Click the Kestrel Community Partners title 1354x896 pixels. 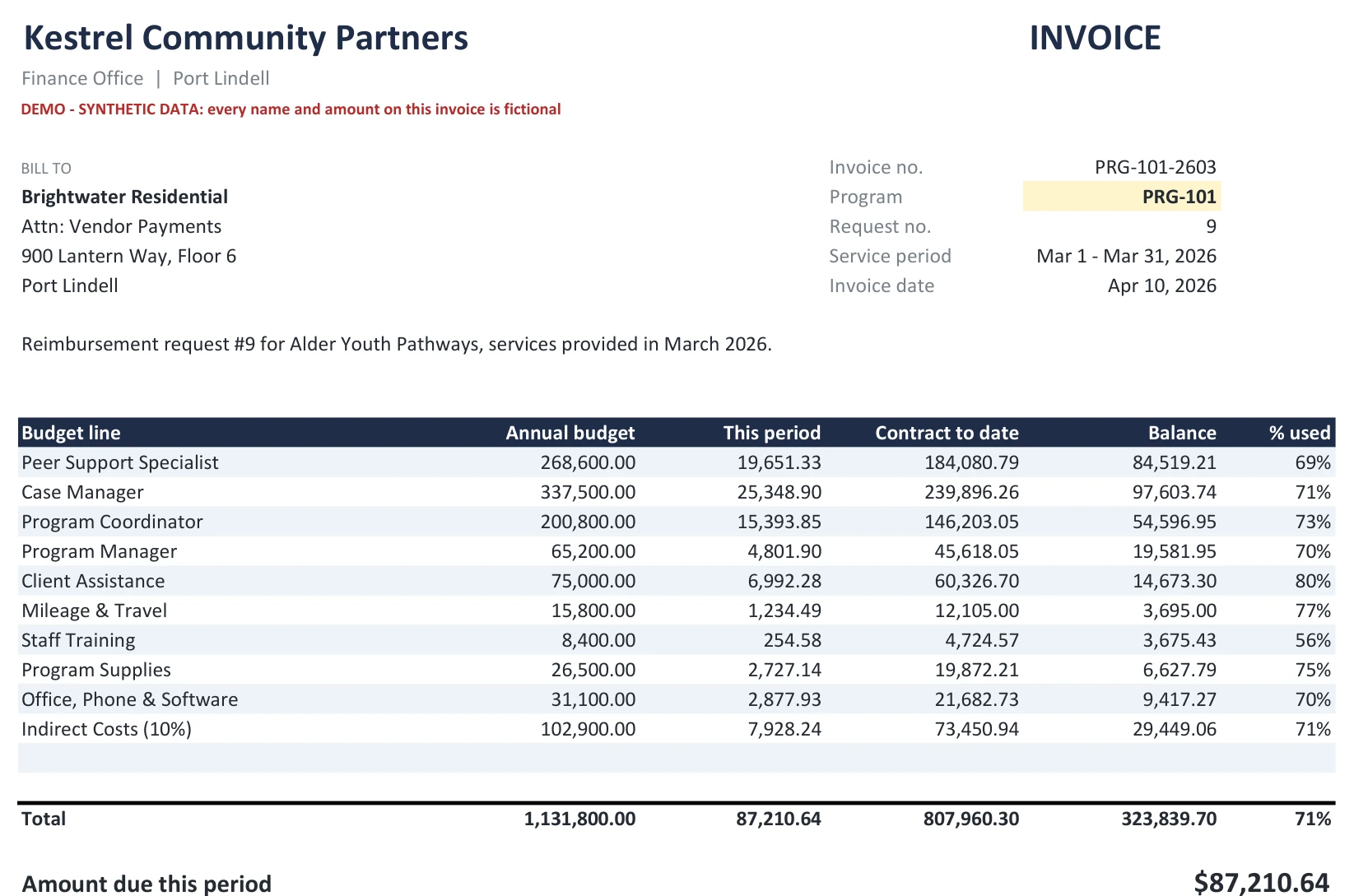click(245, 39)
